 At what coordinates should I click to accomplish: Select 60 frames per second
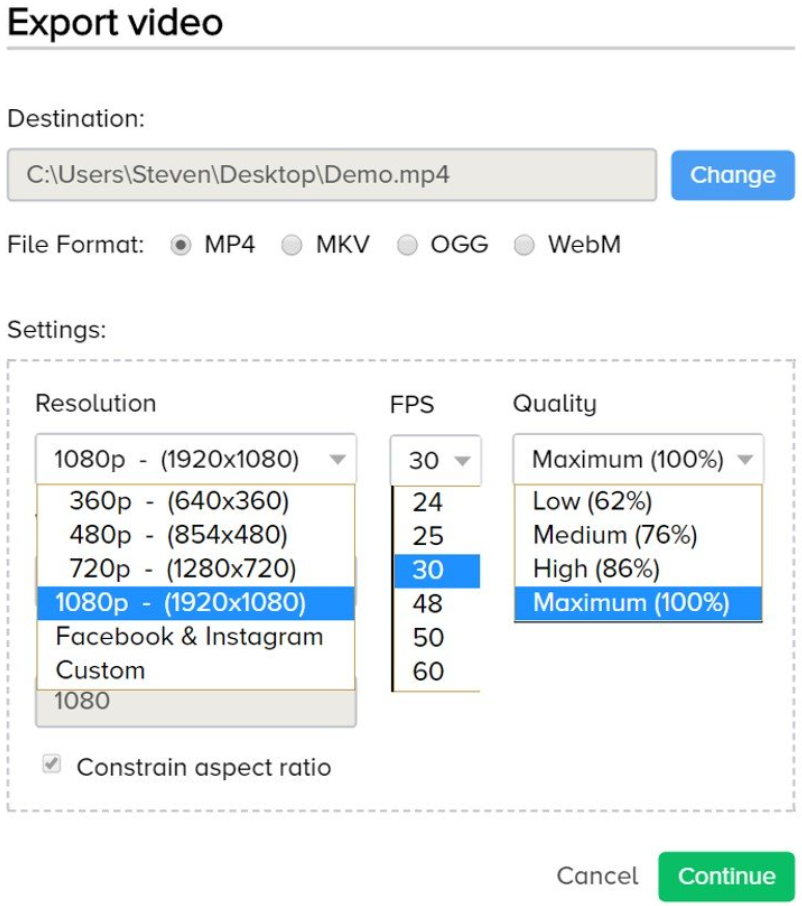(437, 671)
